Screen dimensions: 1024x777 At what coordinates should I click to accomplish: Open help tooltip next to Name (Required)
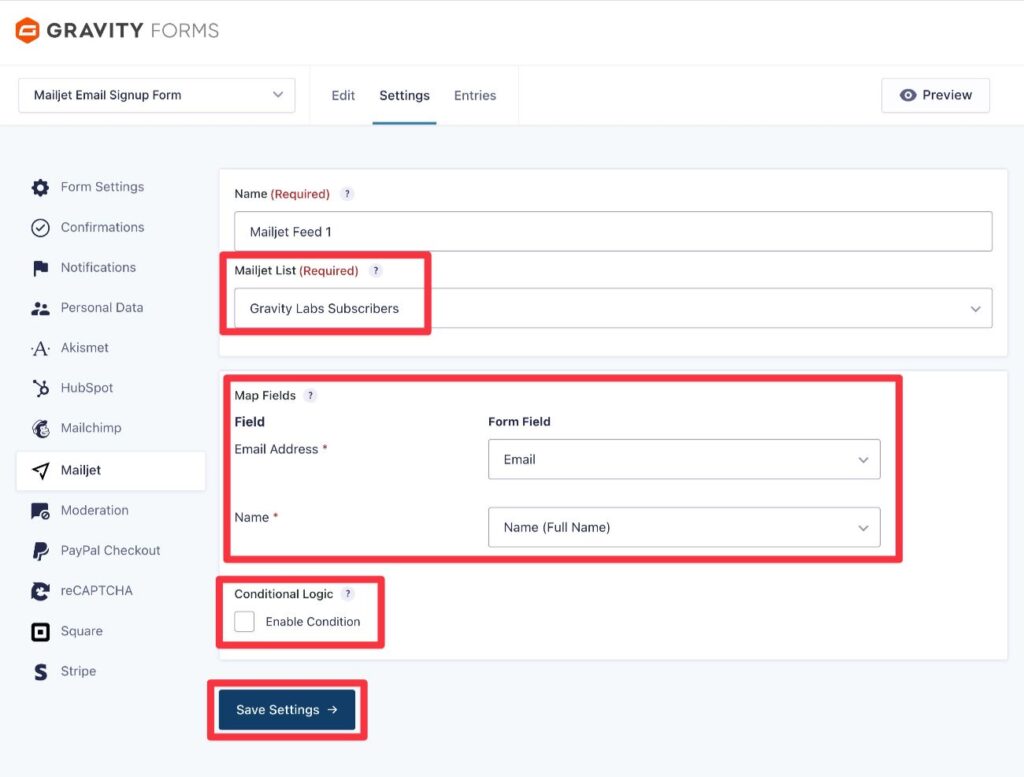(x=347, y=194)
